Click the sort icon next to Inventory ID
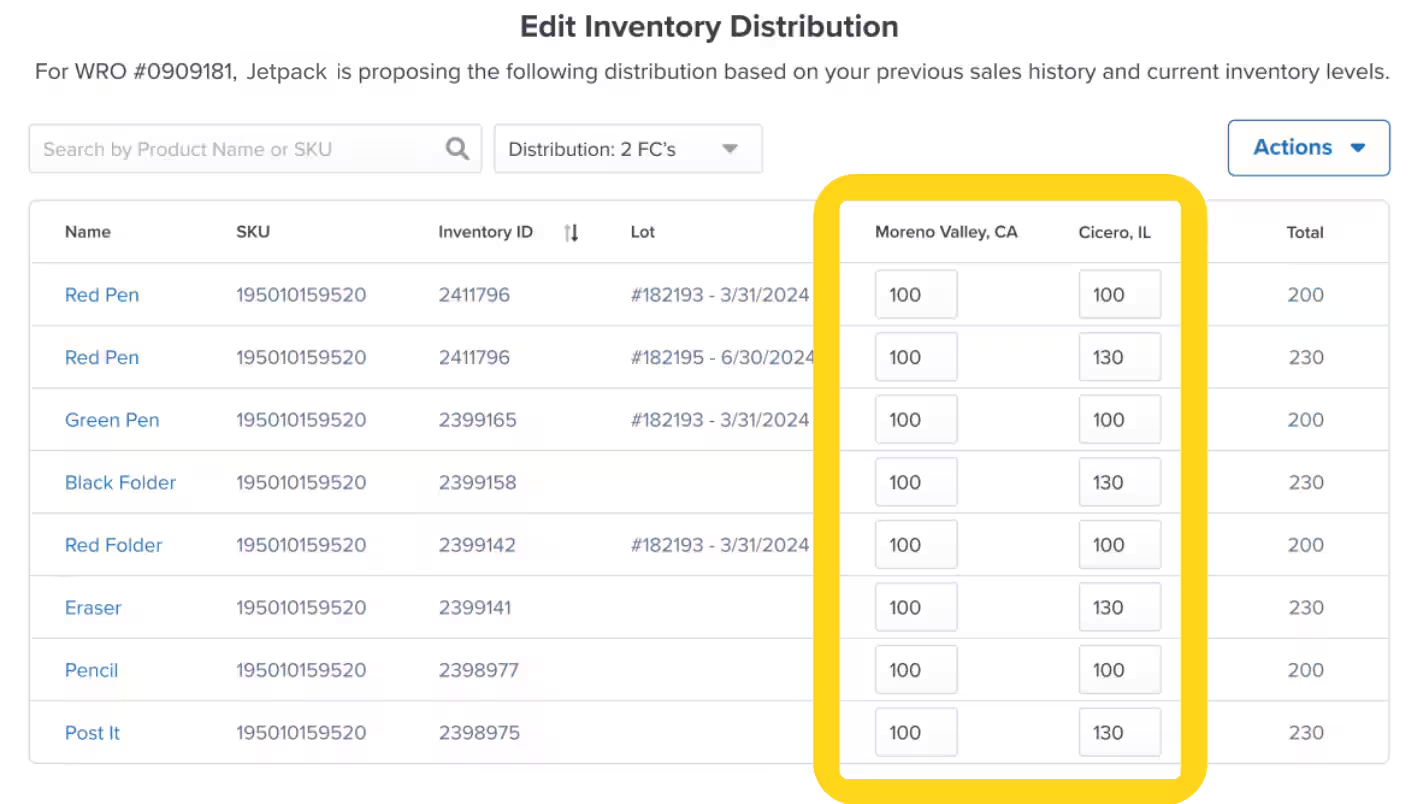Image resolution: width=1414 pixels, height=804 pixels. pyautogui.click(x=570, y=231)
